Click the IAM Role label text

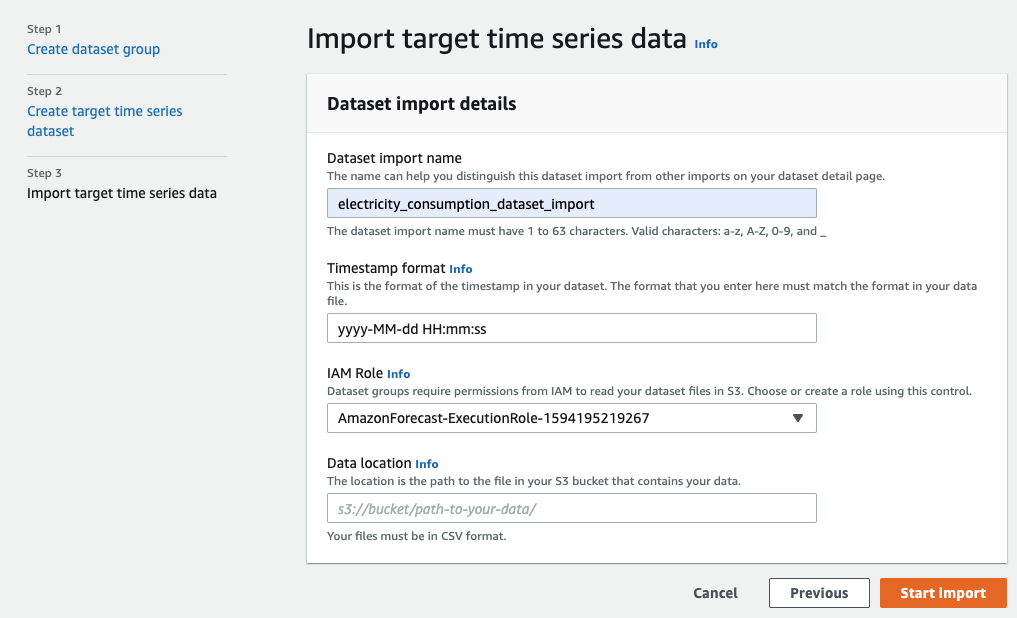355,373
